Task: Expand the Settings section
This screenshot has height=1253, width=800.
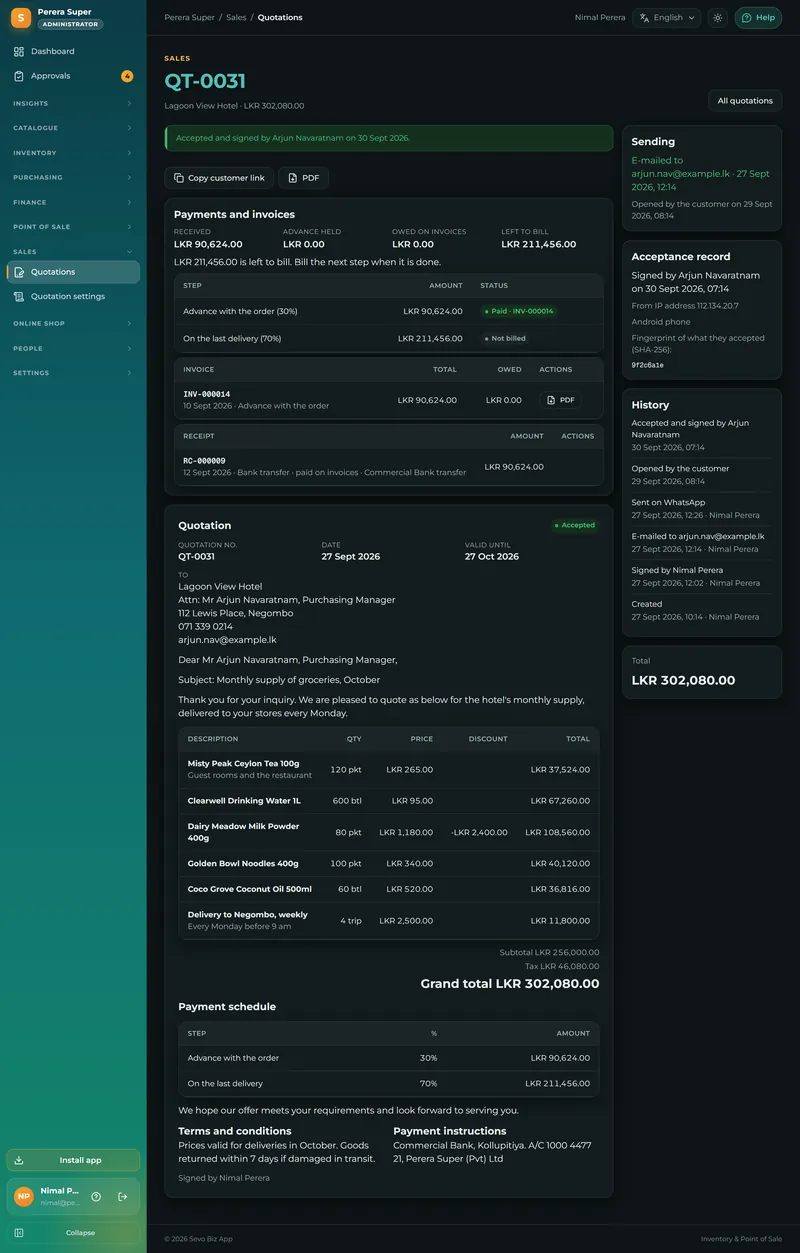Action: [x=73, y=373]
